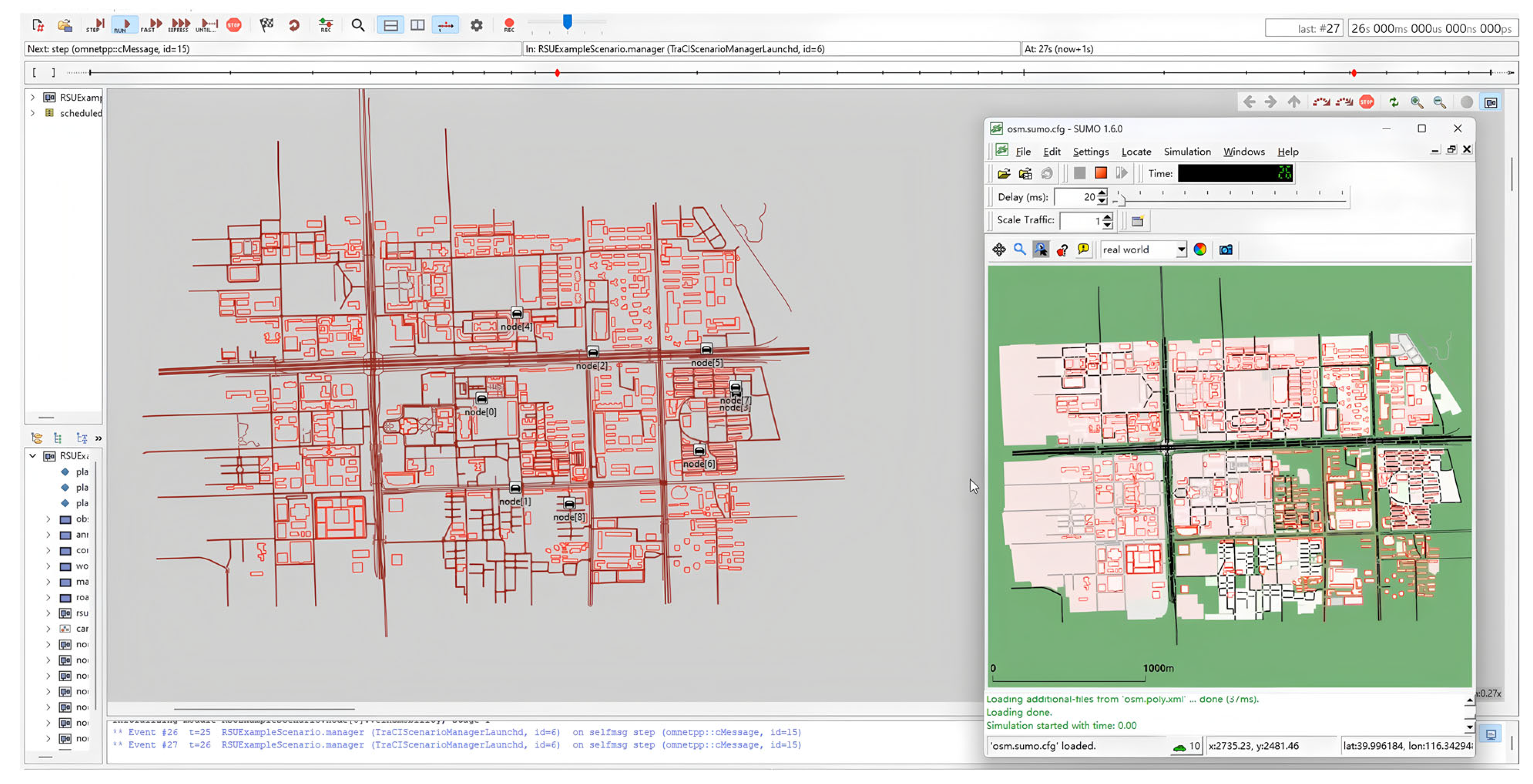Click the red STOP simulation icon
This screenshot has height=784, width=1533.
234,25
